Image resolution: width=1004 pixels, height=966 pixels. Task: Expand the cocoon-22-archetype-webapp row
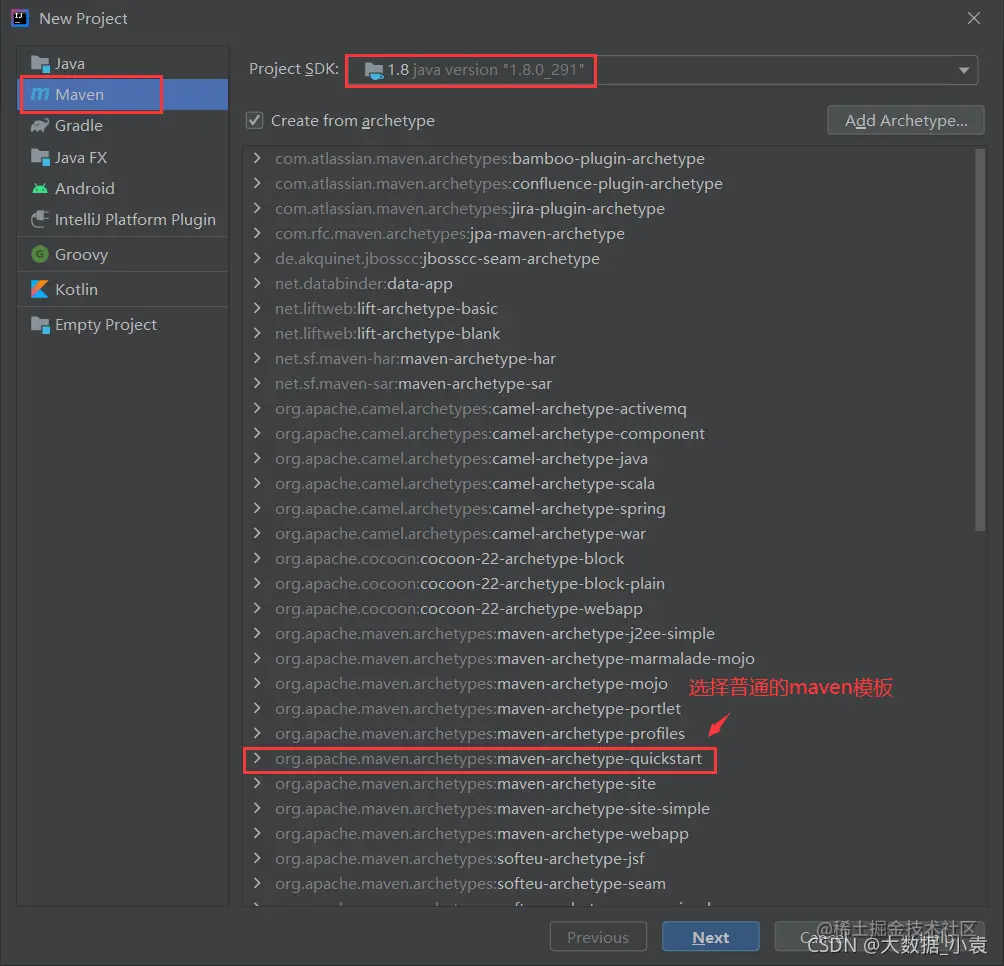[257, 608]
